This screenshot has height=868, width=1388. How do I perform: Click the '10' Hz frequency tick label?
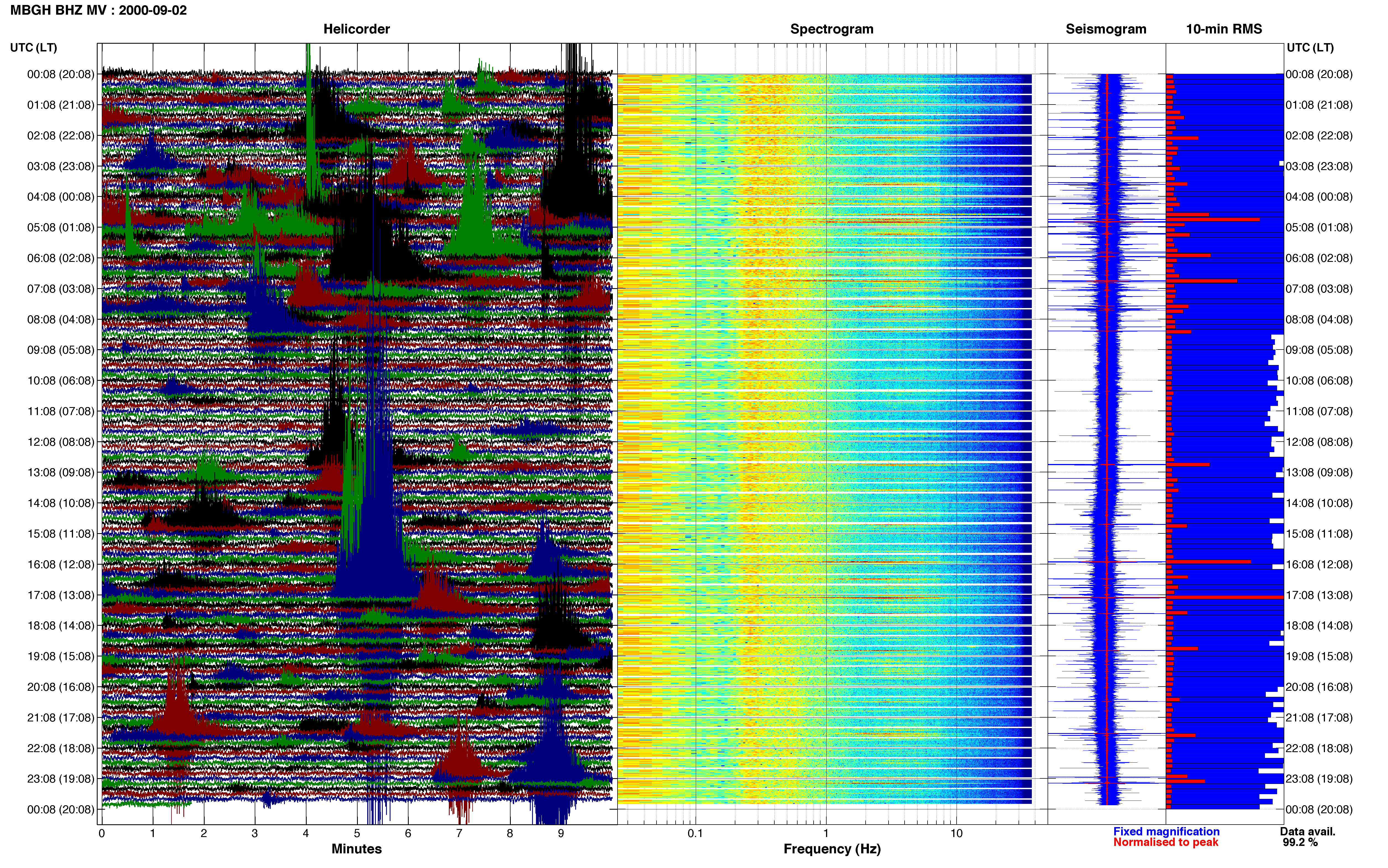pyautogui.click(x=956, y=833)
